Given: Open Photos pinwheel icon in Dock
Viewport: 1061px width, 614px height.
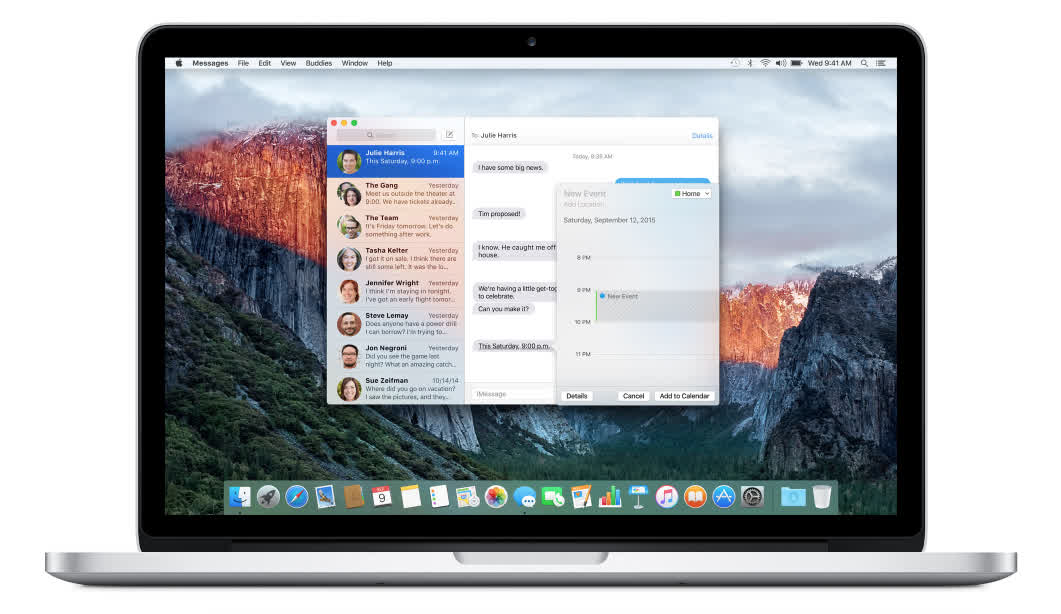Looking at the screenshot, I should point(496,498).
